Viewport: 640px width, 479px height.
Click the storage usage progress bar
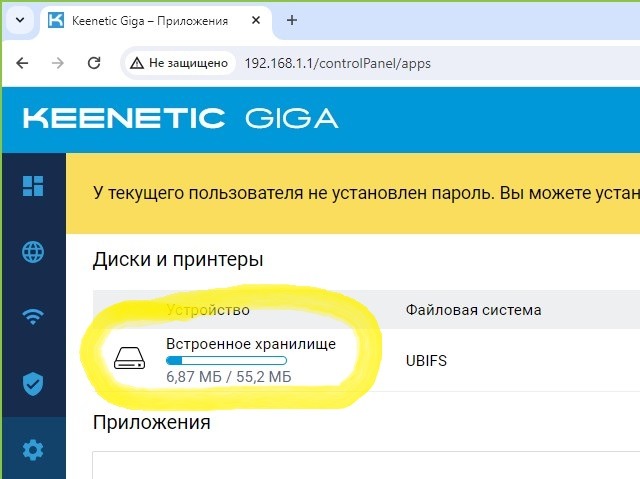pos(227,361)
